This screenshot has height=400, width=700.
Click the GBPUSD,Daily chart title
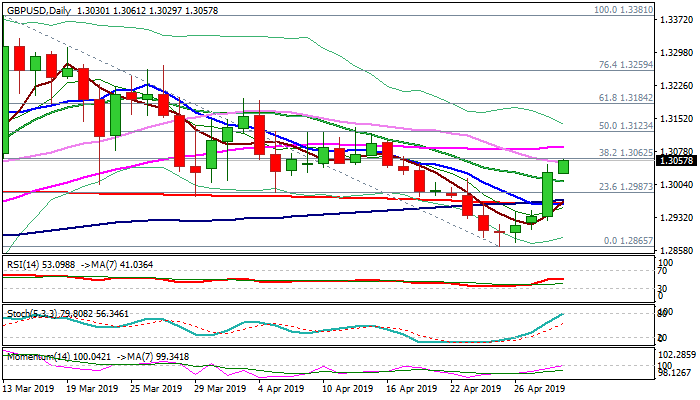coord(39,10)
